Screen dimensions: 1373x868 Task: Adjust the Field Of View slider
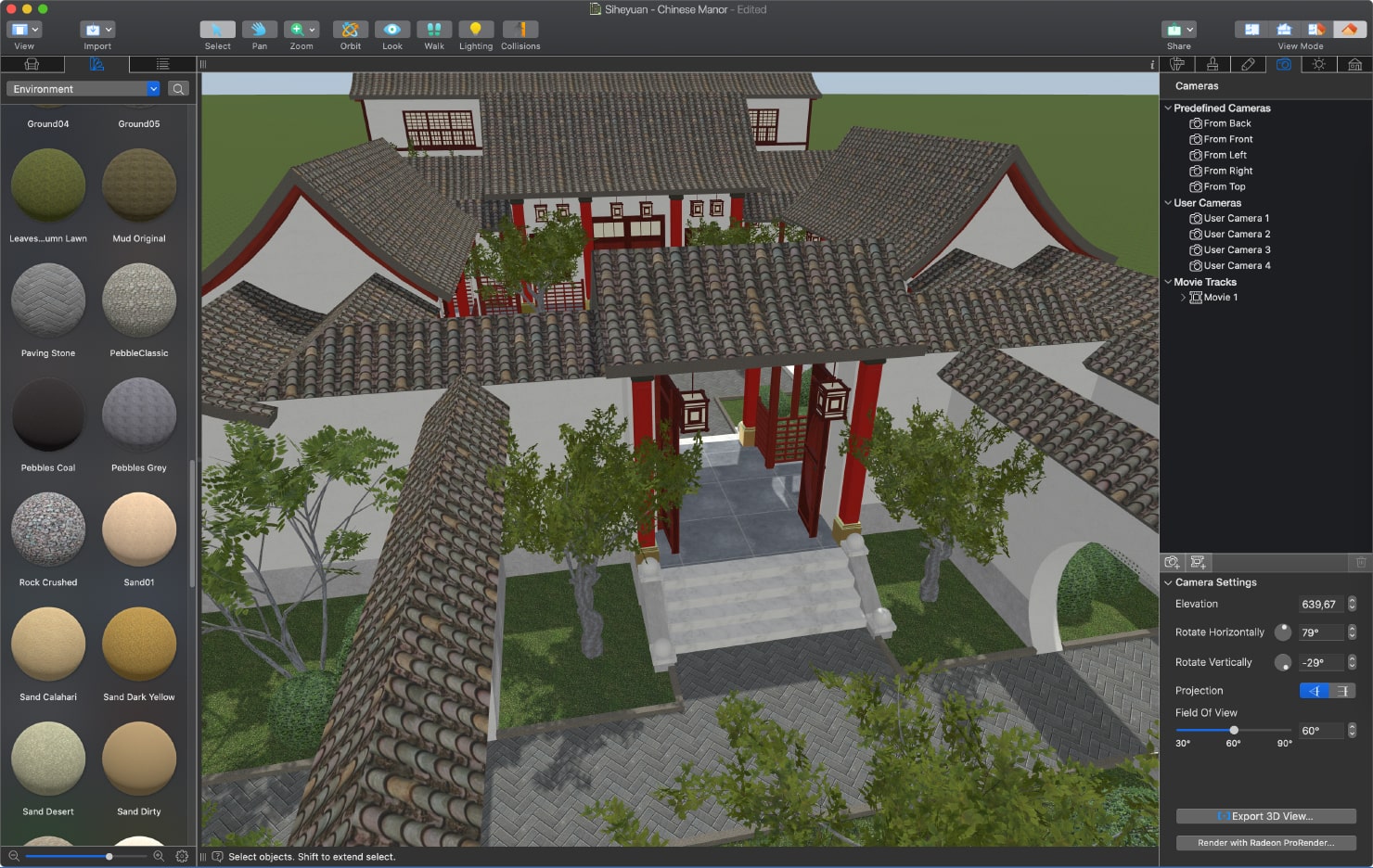point(1234,730)
